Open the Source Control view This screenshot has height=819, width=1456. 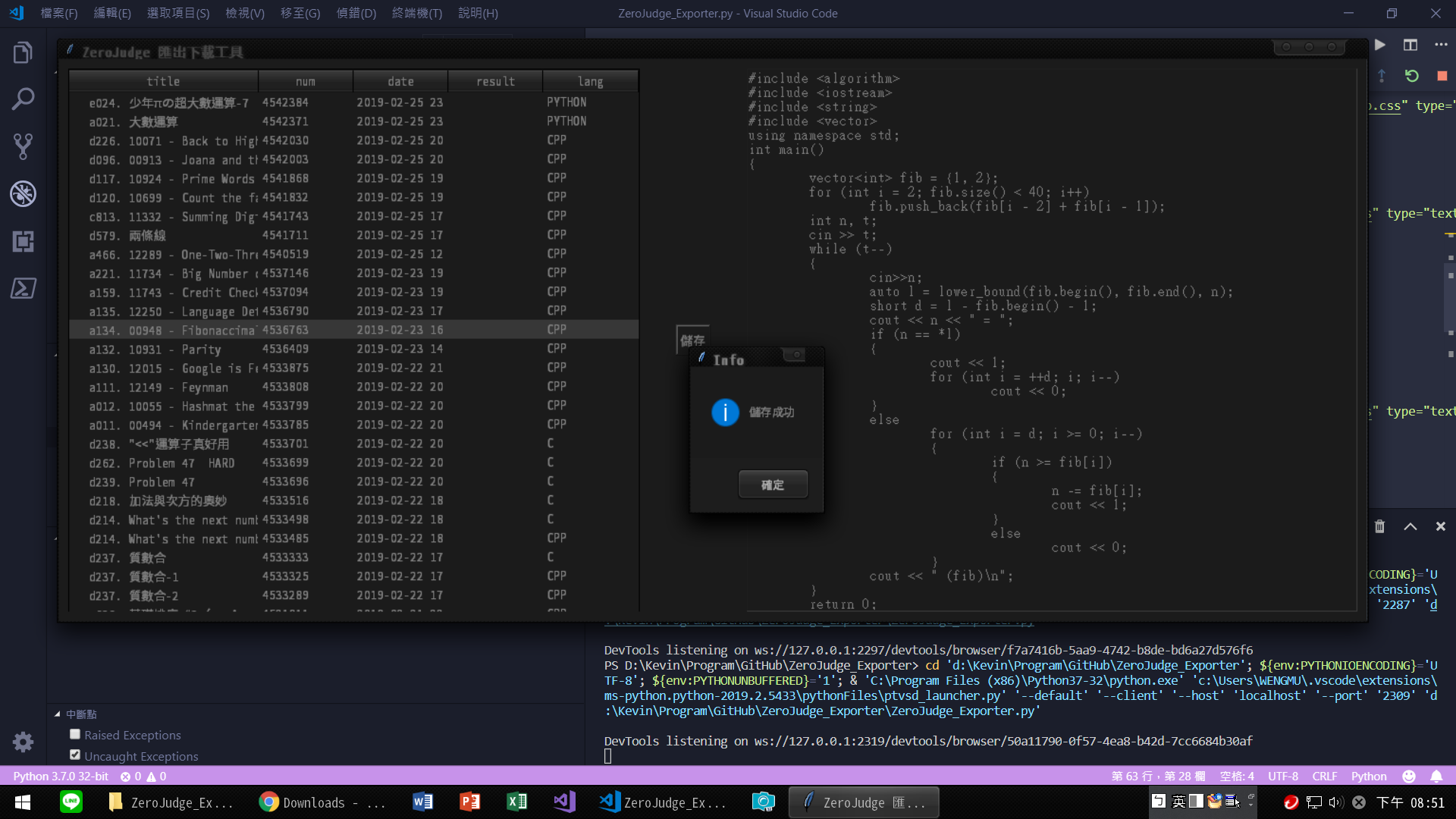point(23,146)
